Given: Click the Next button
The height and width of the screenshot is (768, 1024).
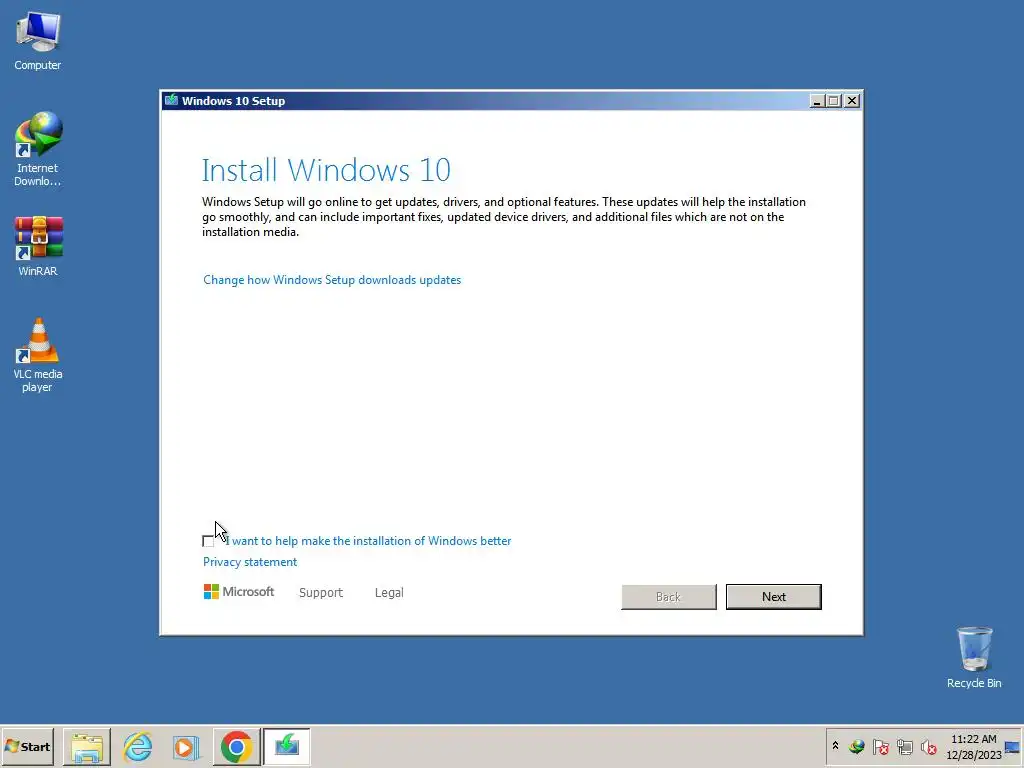Looking at the screenshot, I should point(773,596).
